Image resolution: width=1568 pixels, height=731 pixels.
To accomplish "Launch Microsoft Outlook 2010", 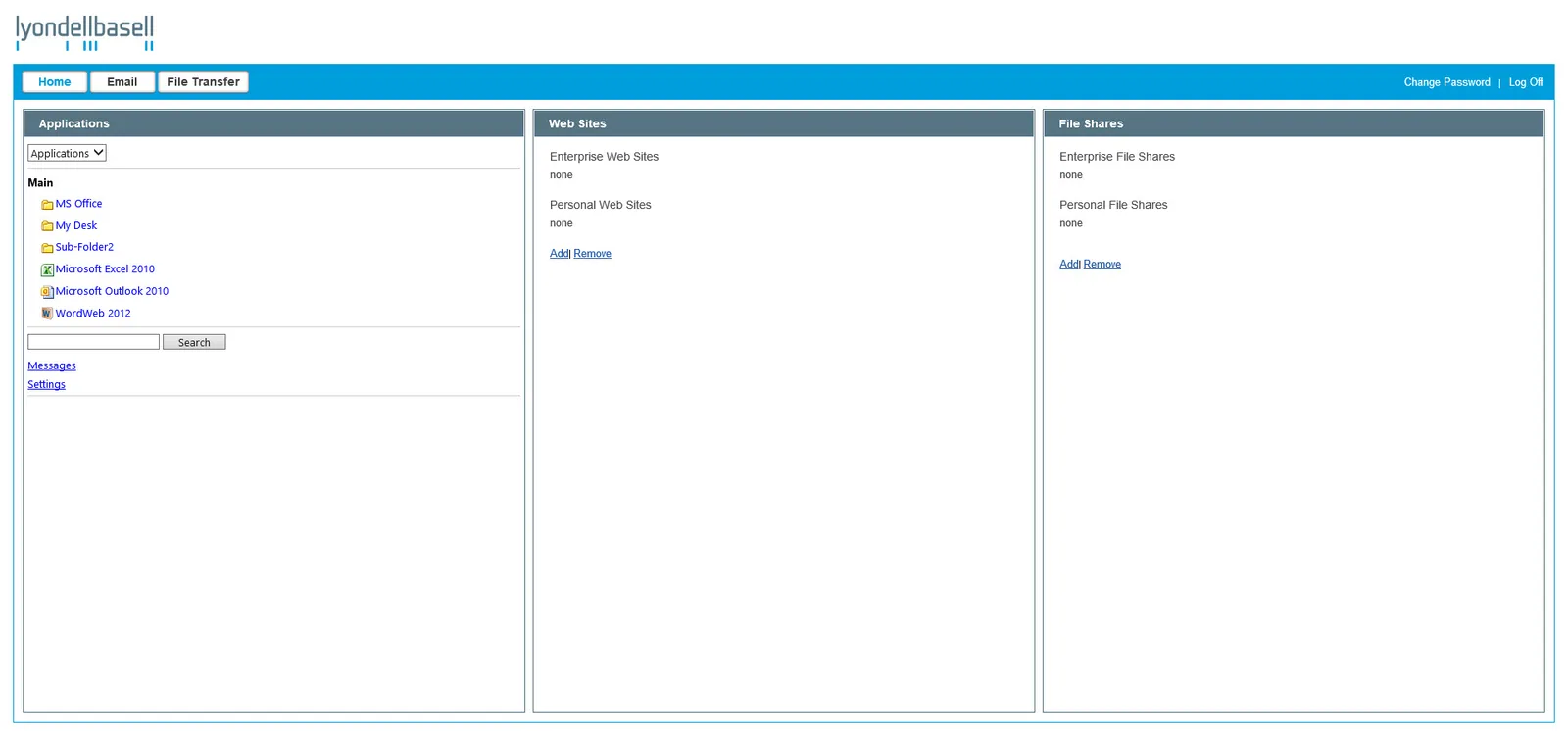I will [x=112, y=291].
